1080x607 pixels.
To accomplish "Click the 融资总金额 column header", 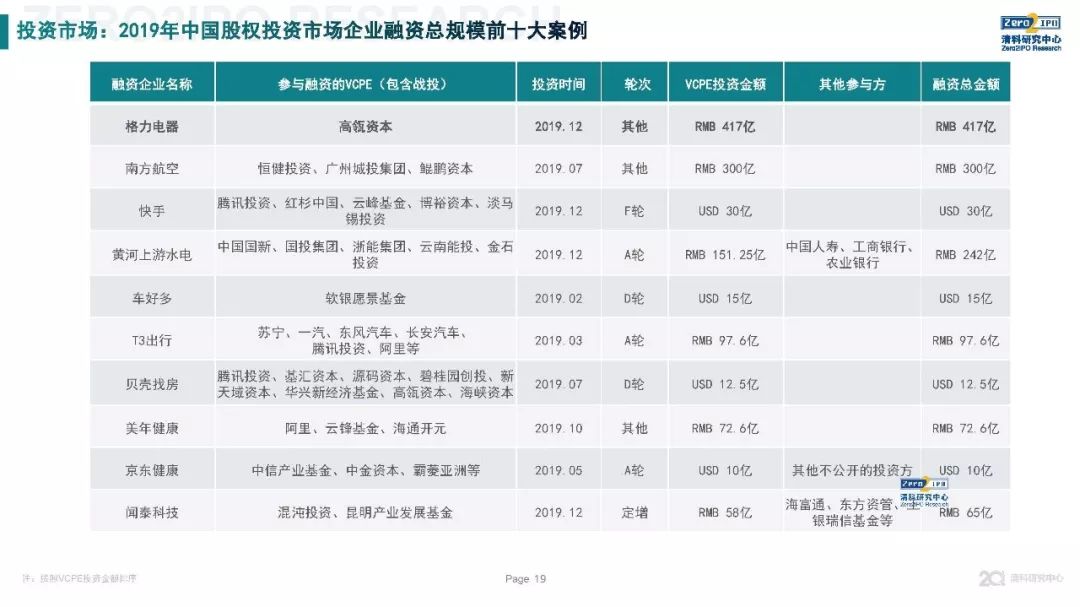I will (966, 83).
